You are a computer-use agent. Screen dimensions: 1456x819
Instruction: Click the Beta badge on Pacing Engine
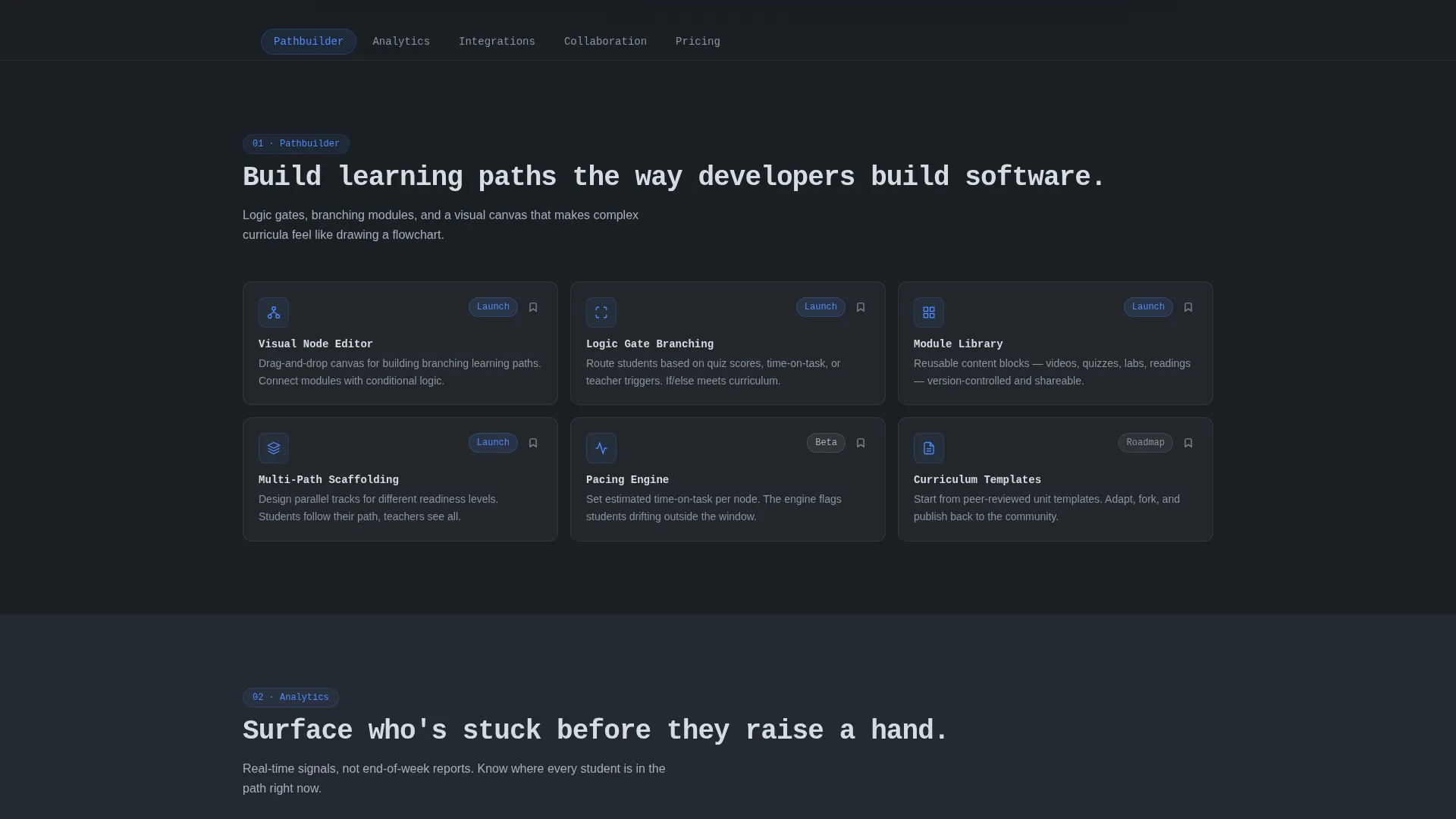tap(826, 443)
